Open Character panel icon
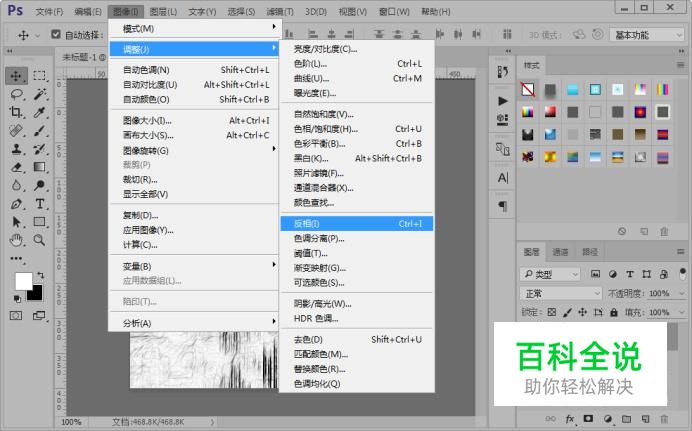Viewport: 692px width, 431px height. pyautogui.click(x=503, y=177)
